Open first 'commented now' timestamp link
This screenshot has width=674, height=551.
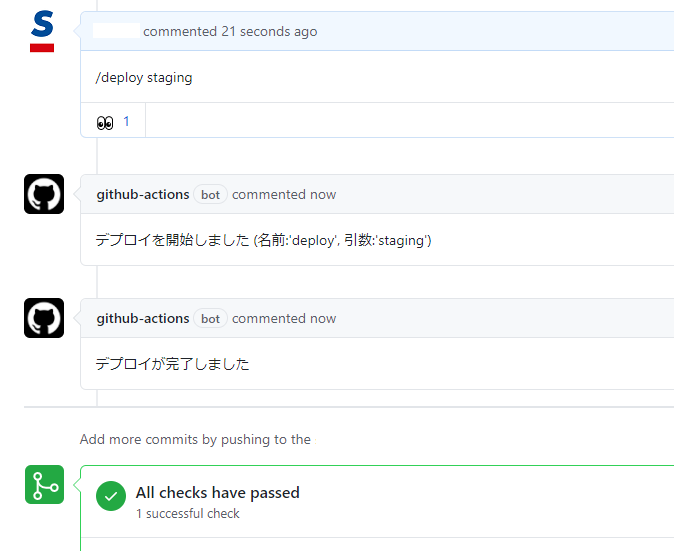pos(284,195)
